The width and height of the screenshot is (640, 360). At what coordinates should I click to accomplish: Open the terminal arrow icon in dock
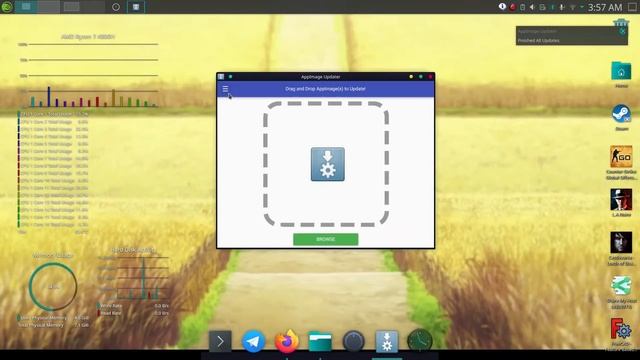220,341
